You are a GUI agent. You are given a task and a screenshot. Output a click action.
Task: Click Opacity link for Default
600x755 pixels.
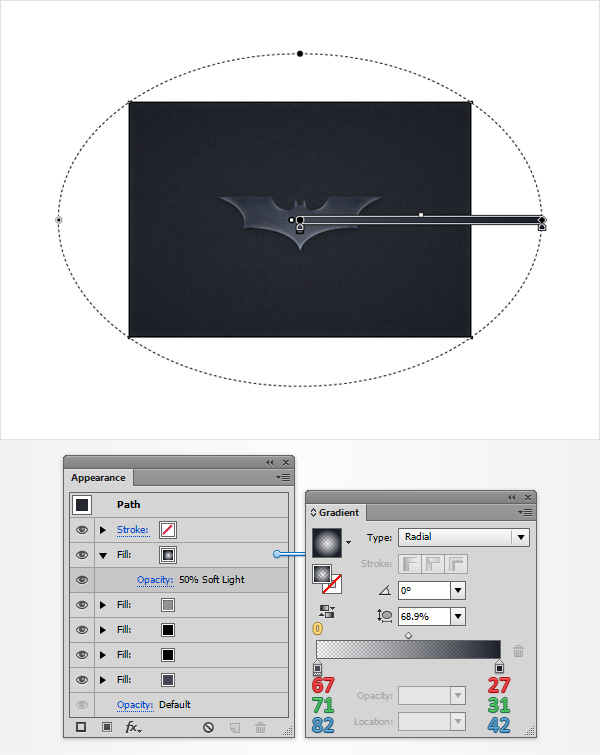tap(135, 705)
